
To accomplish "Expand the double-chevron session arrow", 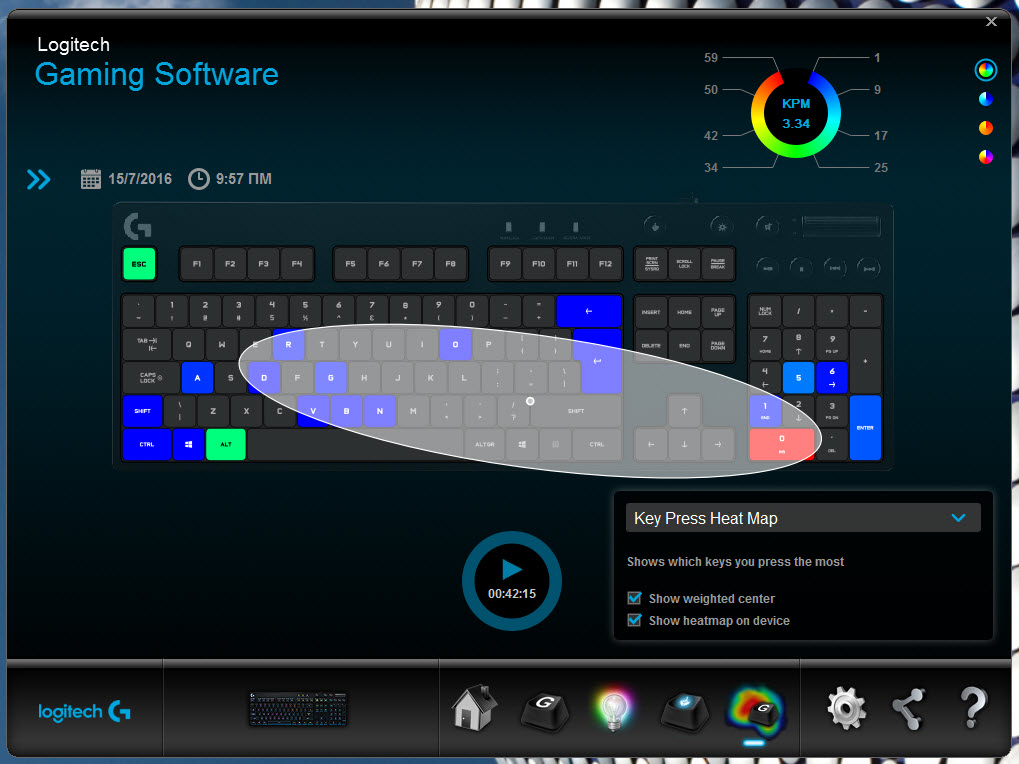I will pos(38,179).
